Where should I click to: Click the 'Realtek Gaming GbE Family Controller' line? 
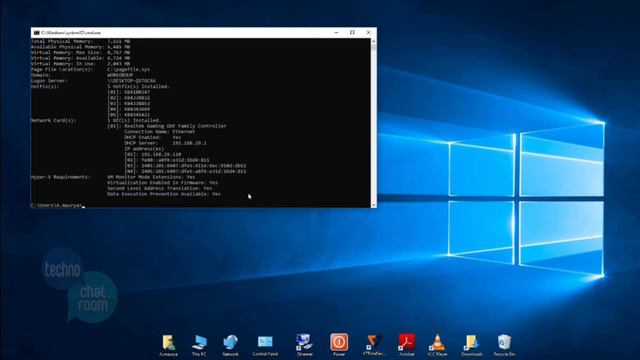tap(167, 126)
